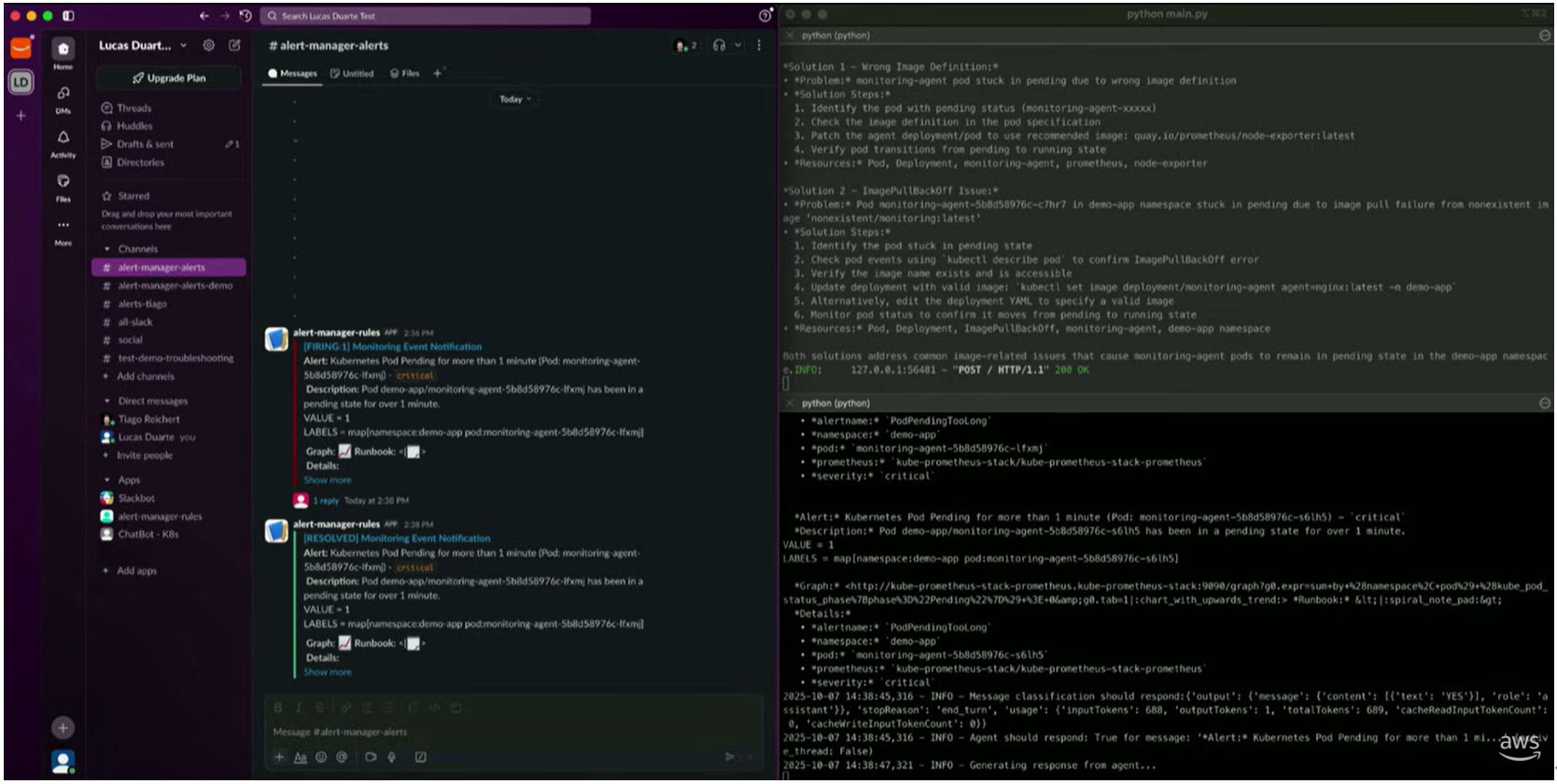This screenshot has width=1557, height=784.
Task: Open the Home view in Slack sidebar
Action: [63, 51]
